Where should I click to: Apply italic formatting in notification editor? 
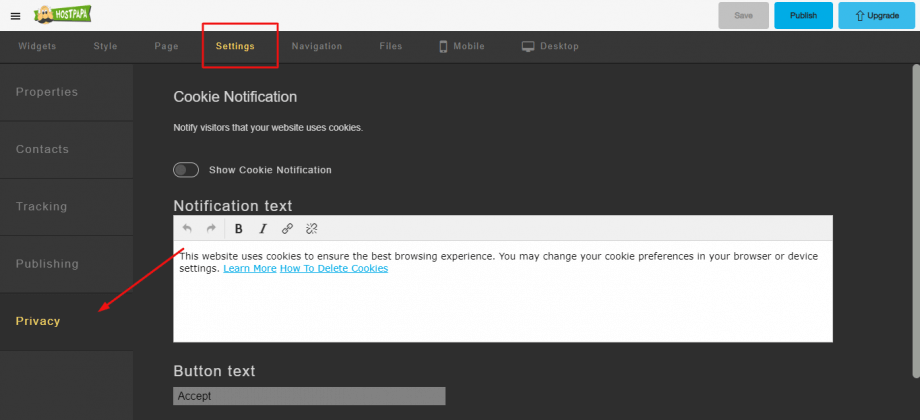tap(263, 229)
